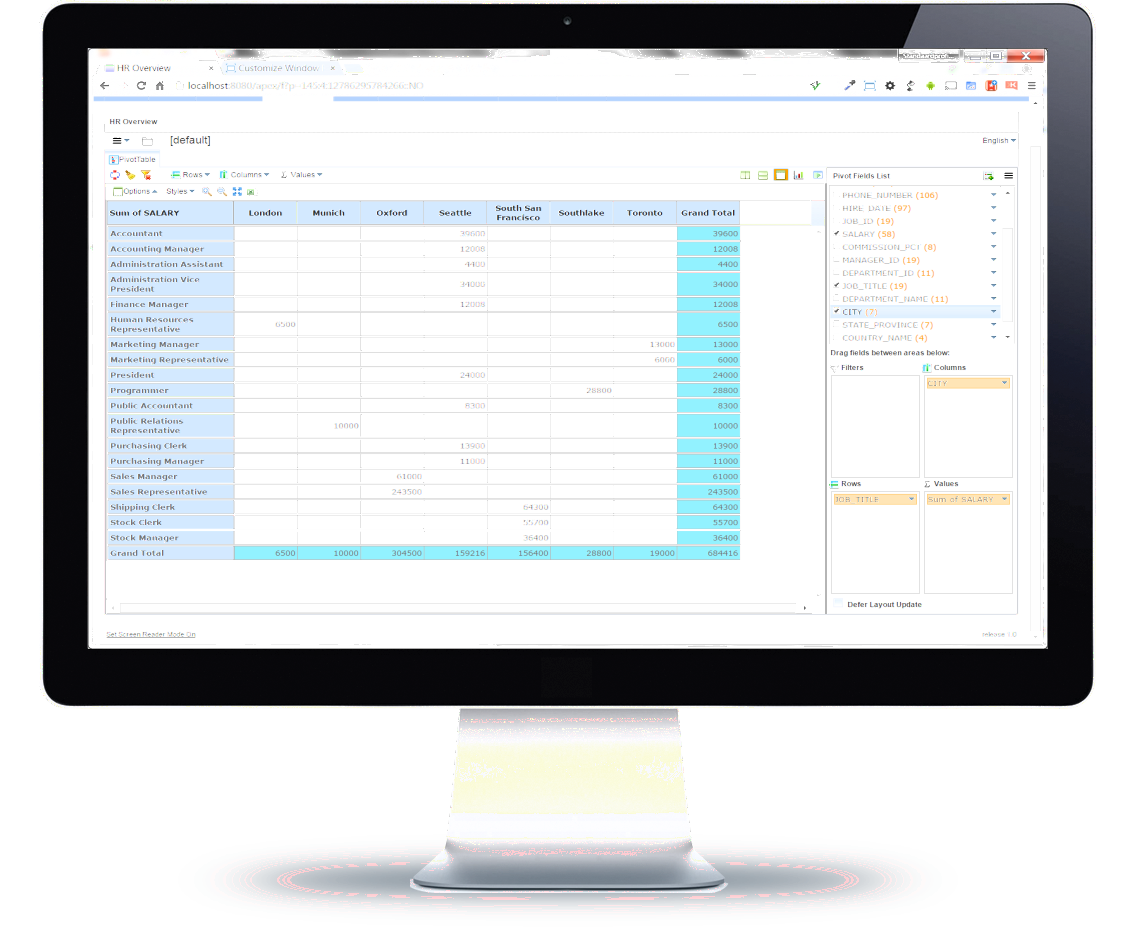The width and height of the screenshot is (1135, 927).
Task: Click the zoom in magnifier icon
Action: (x=207, y=191)
